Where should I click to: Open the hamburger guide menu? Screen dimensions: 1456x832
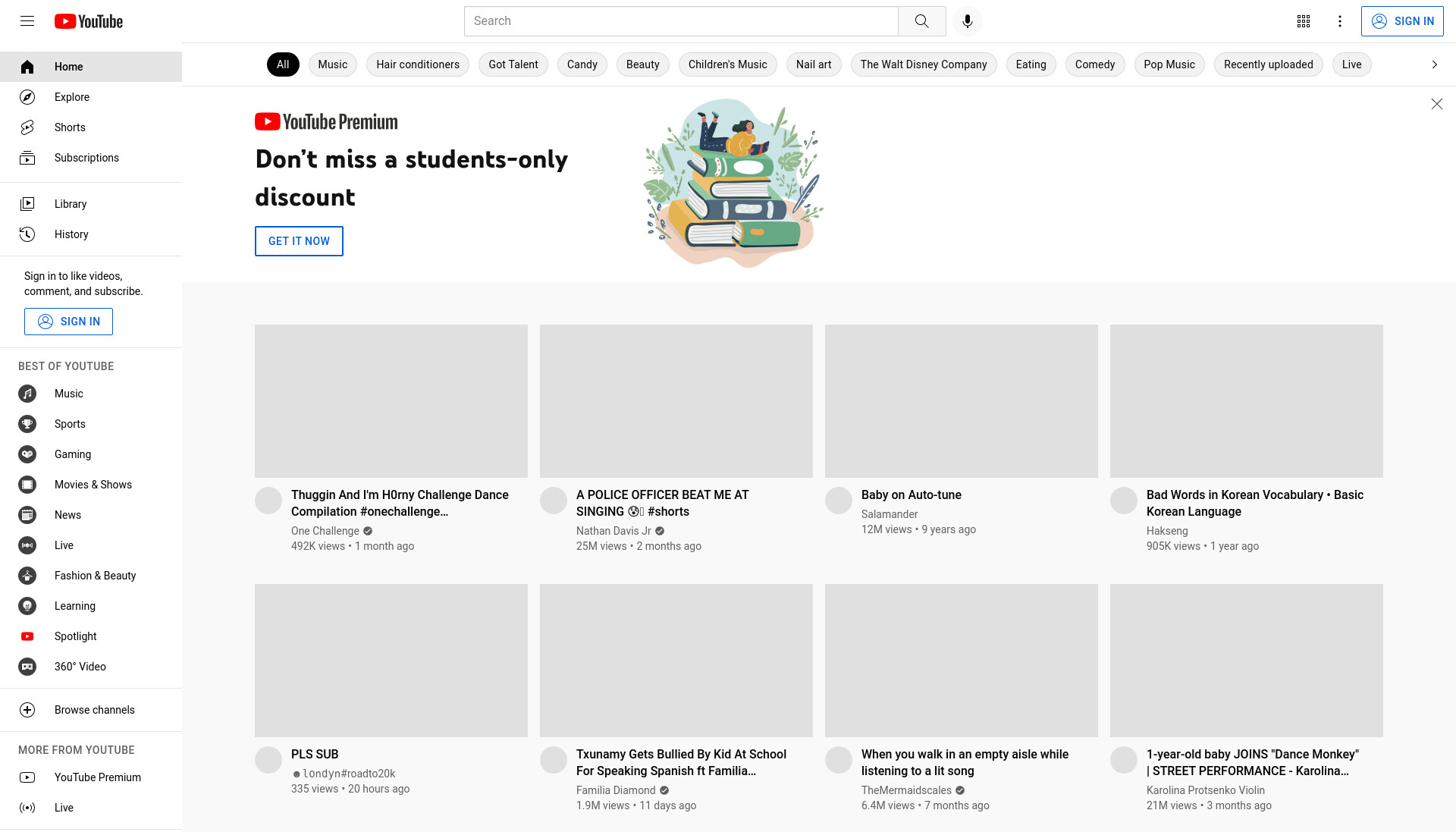click(x=27, y=21)
